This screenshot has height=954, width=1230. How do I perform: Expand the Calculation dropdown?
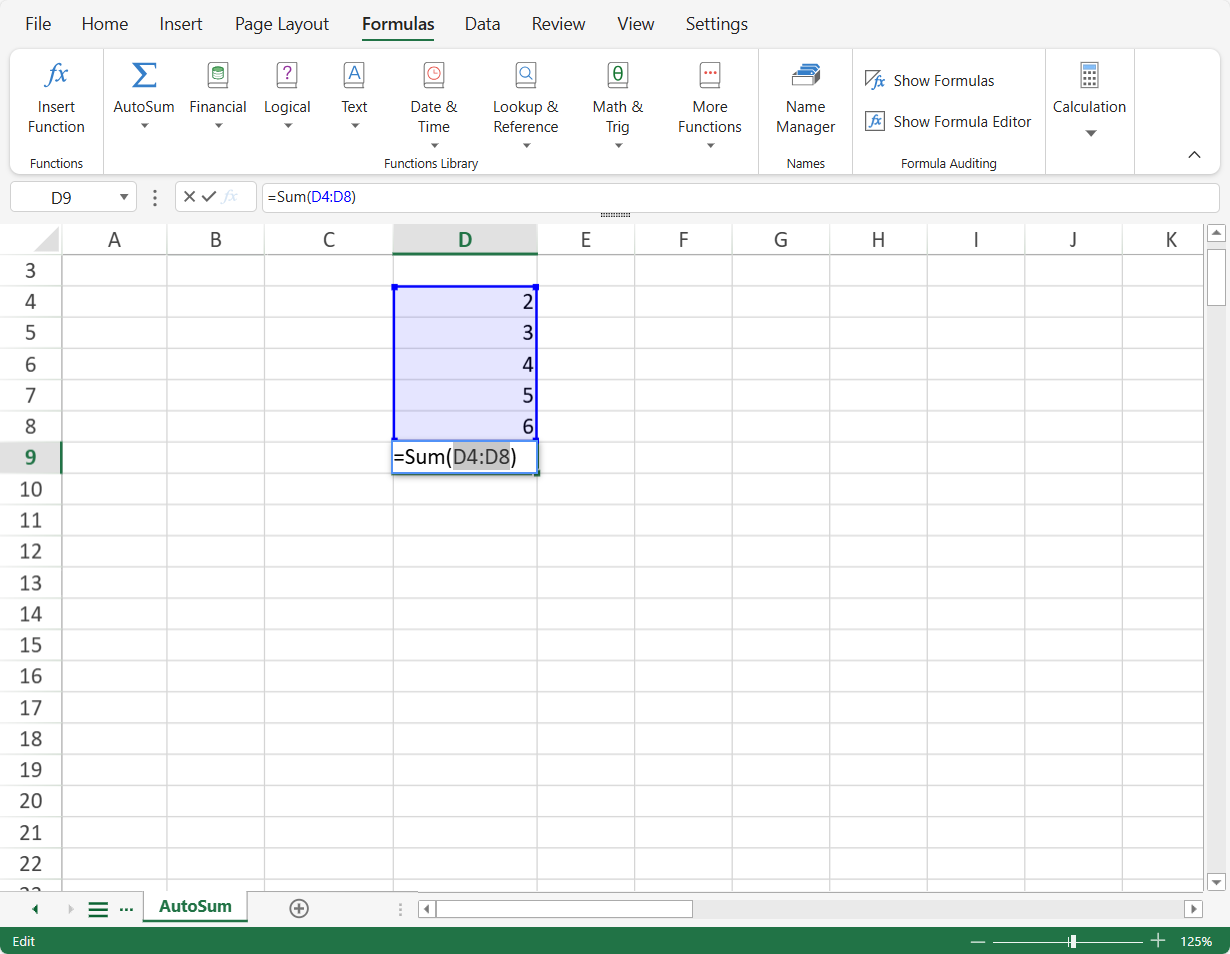[1090, 133]
